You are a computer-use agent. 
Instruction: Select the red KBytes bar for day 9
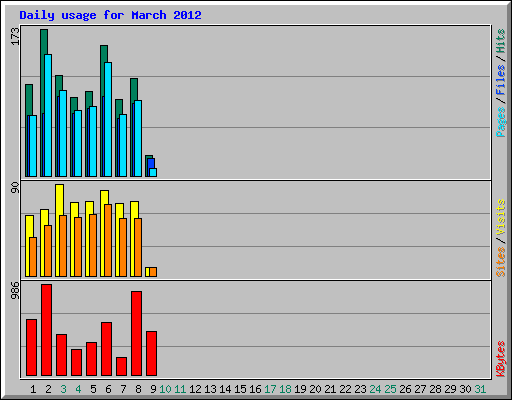[151, 353]
